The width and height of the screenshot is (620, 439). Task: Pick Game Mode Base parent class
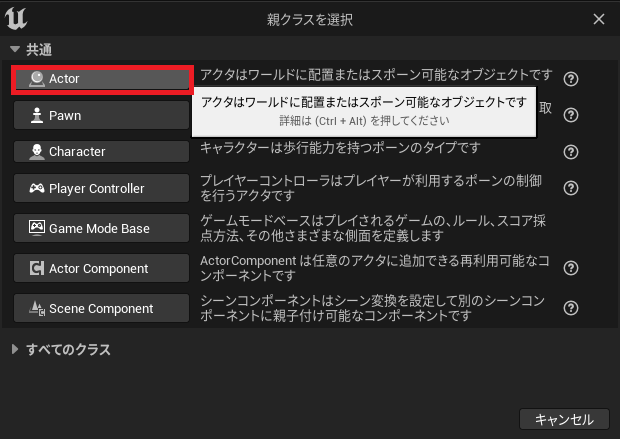point(102,228)
